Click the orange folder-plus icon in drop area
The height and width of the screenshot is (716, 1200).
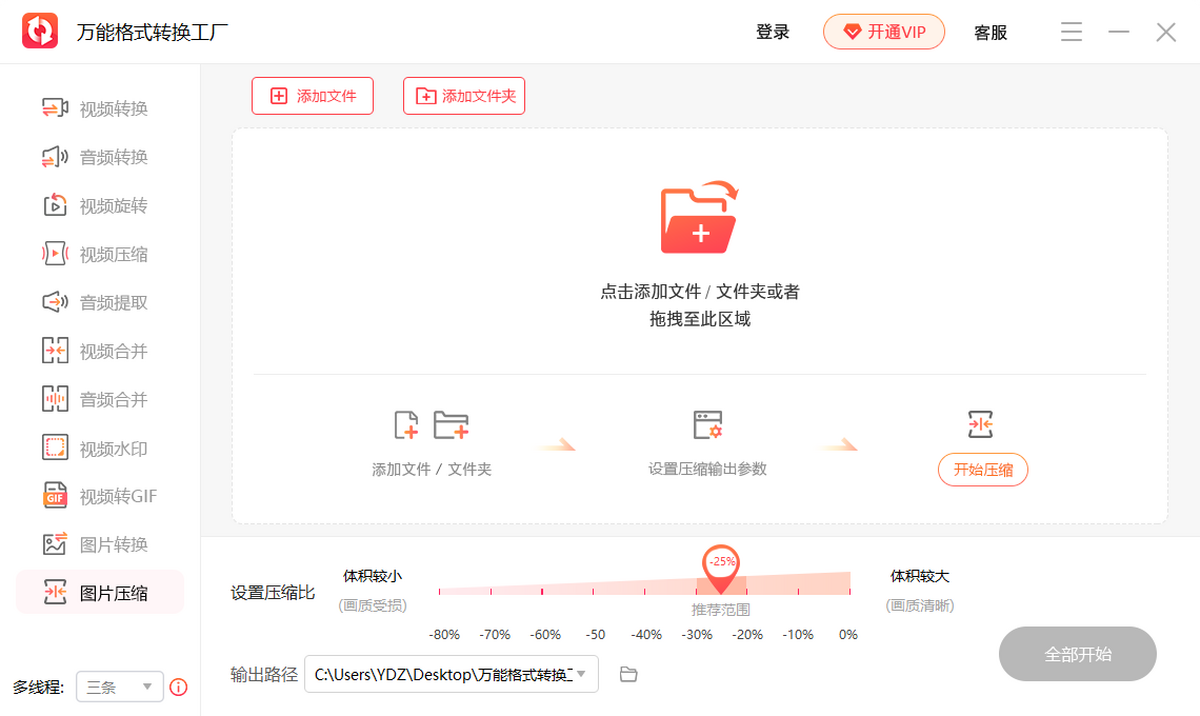(699, 218)
